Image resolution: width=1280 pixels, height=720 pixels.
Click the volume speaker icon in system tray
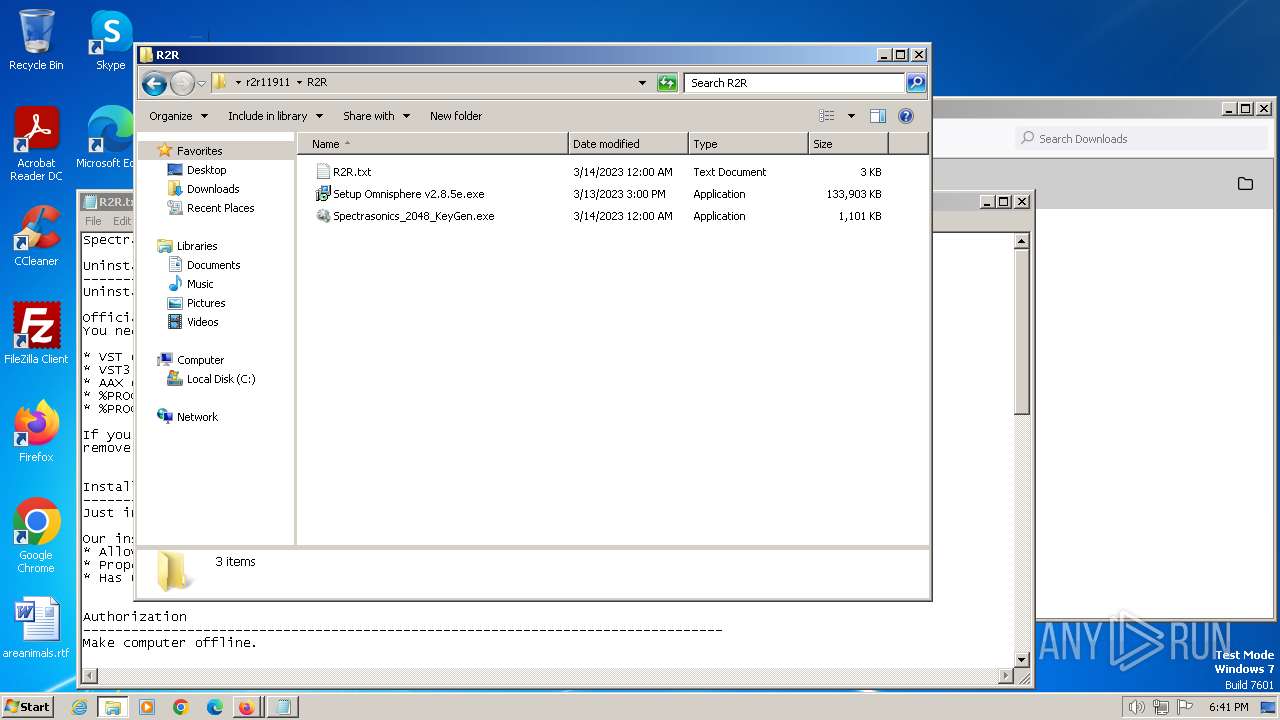click(x=1136, y=707)
